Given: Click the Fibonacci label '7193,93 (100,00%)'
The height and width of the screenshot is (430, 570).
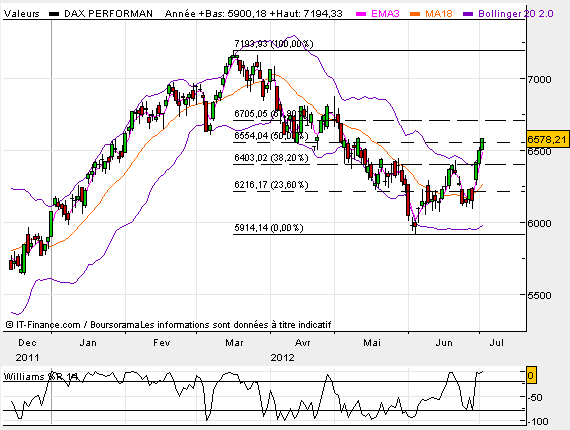Looking at the screenshot, I should [x=273, y=44].
